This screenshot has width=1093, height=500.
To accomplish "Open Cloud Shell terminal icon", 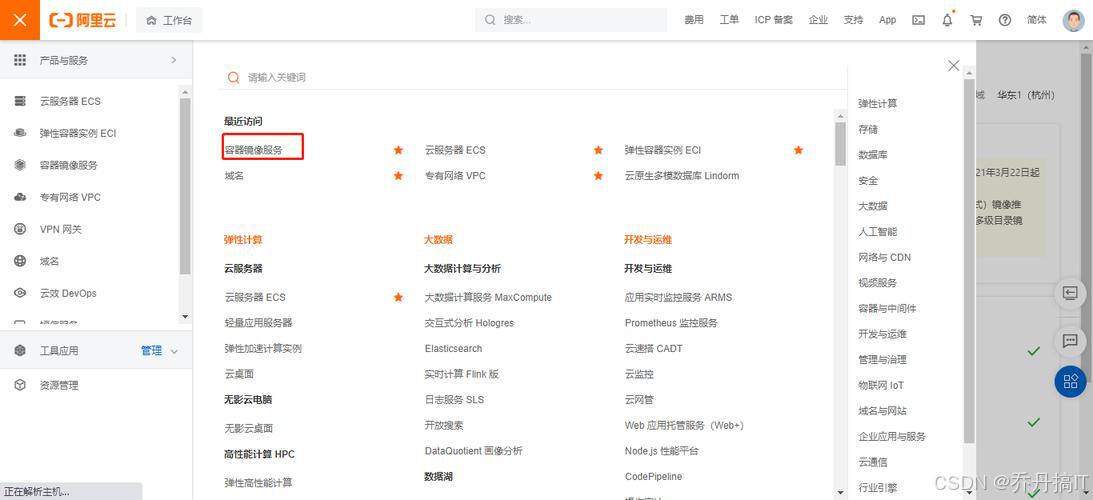I will 919,20.
